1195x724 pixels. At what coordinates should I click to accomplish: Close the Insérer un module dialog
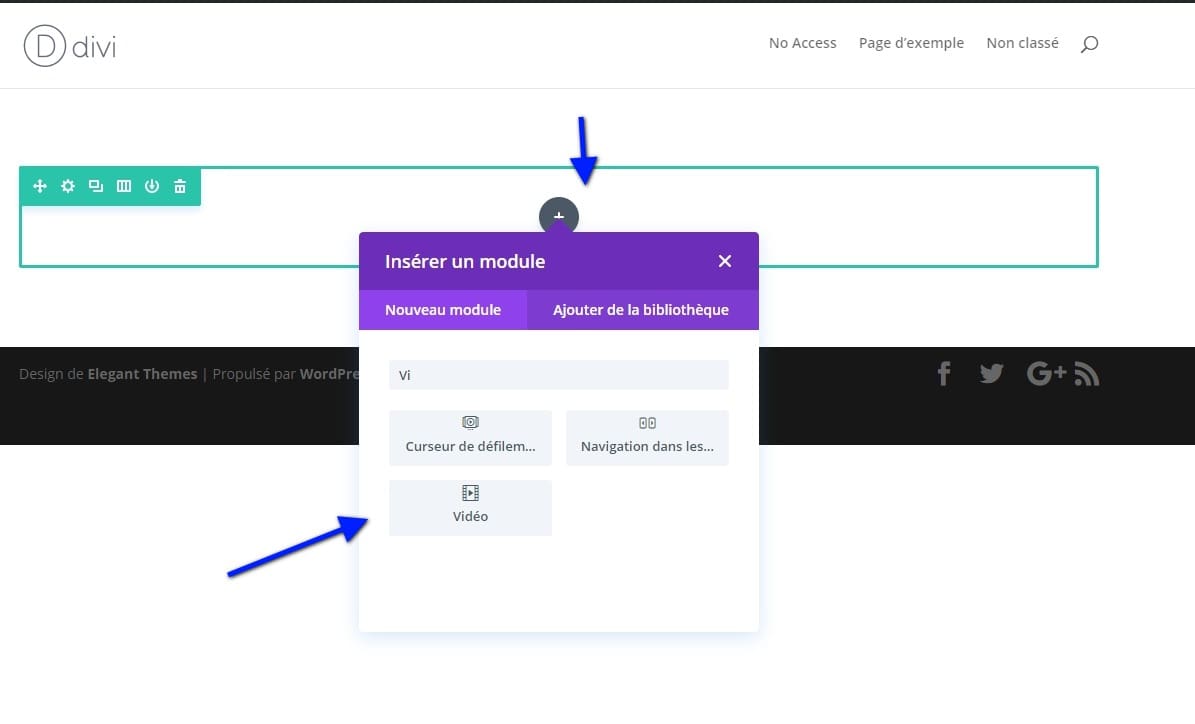pos(725,261)
